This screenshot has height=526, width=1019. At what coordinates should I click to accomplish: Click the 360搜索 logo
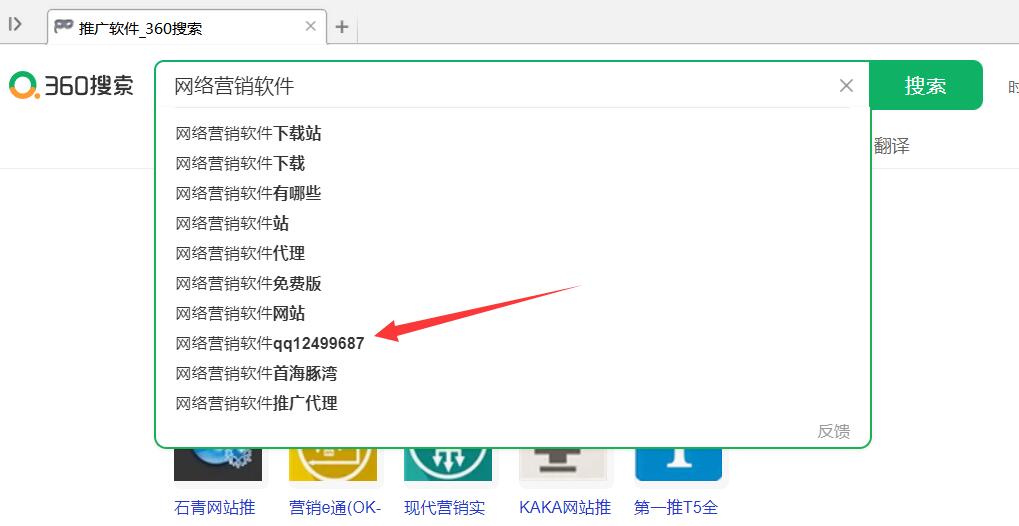tap(72, 86)
